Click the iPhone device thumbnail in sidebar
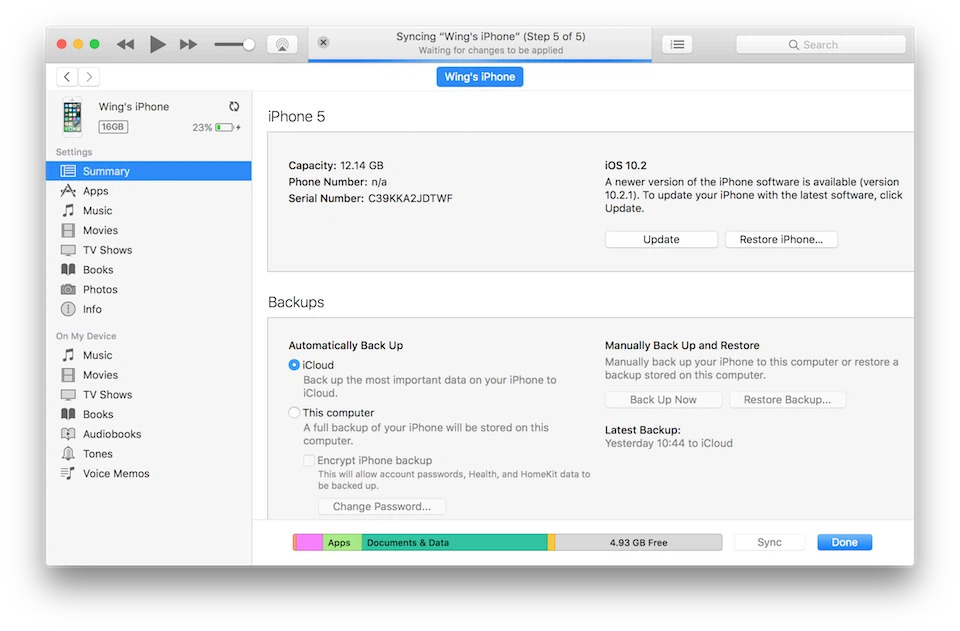 (72, 116)
